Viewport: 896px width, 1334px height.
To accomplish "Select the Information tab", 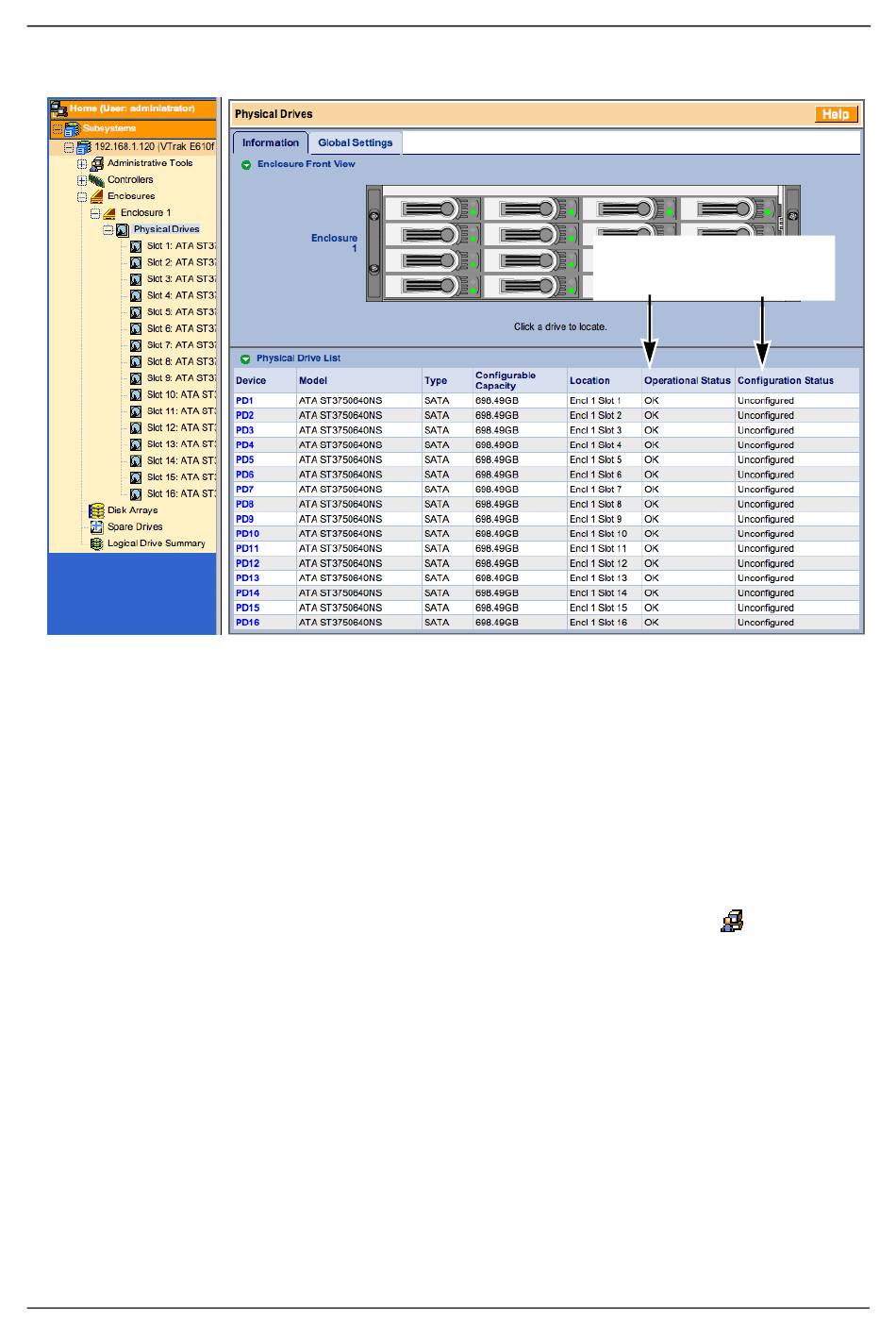I will (270, 143).
